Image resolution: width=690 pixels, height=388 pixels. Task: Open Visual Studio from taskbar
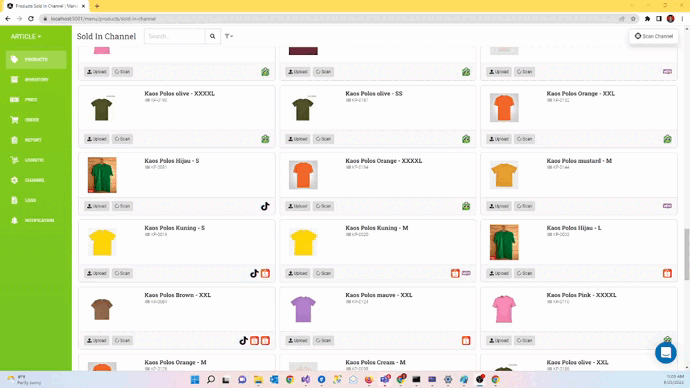coord(305,379)
